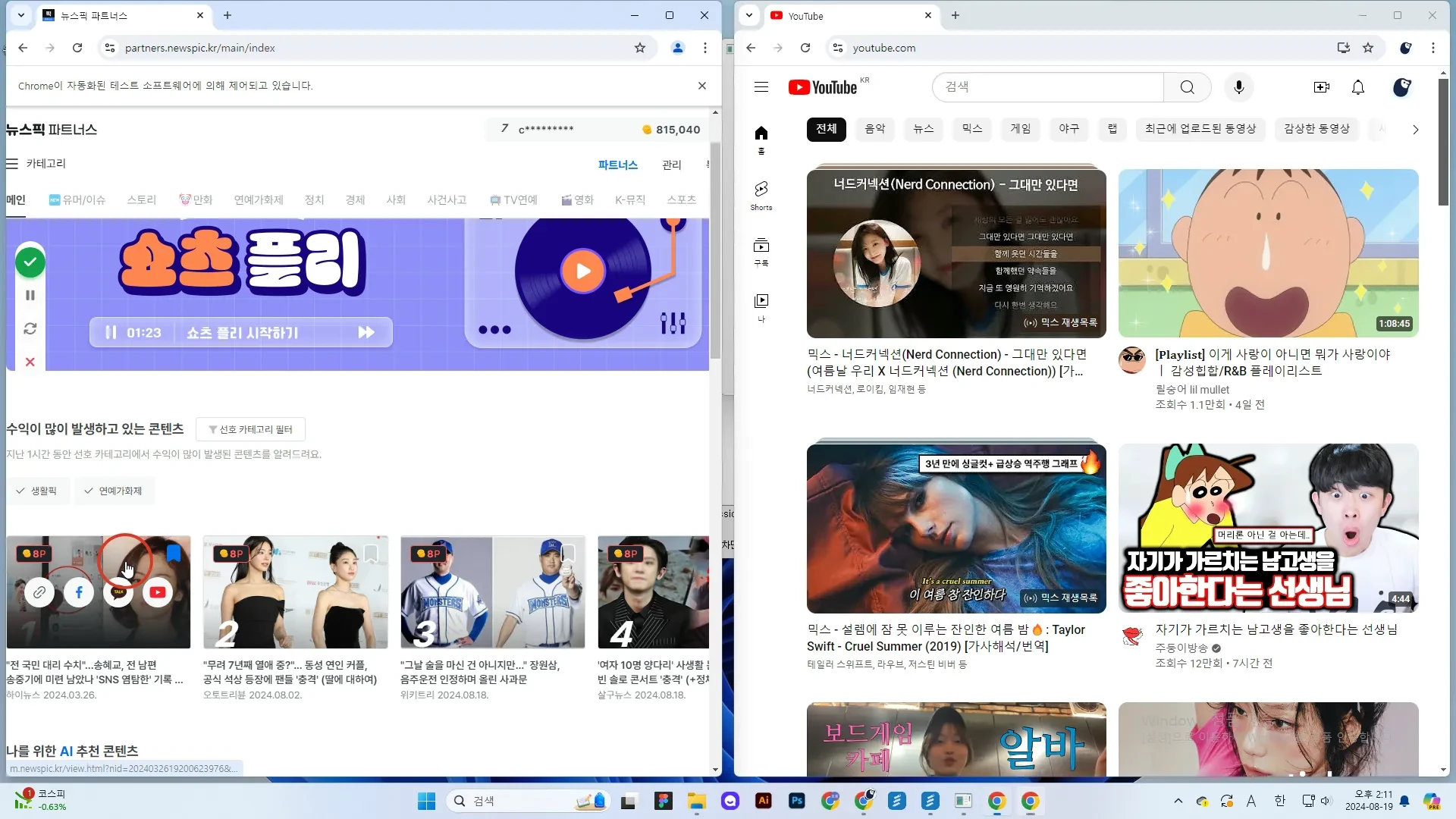Click fast-forward arrows on the banner
The image size is (1456, 819).
[366, 332]
